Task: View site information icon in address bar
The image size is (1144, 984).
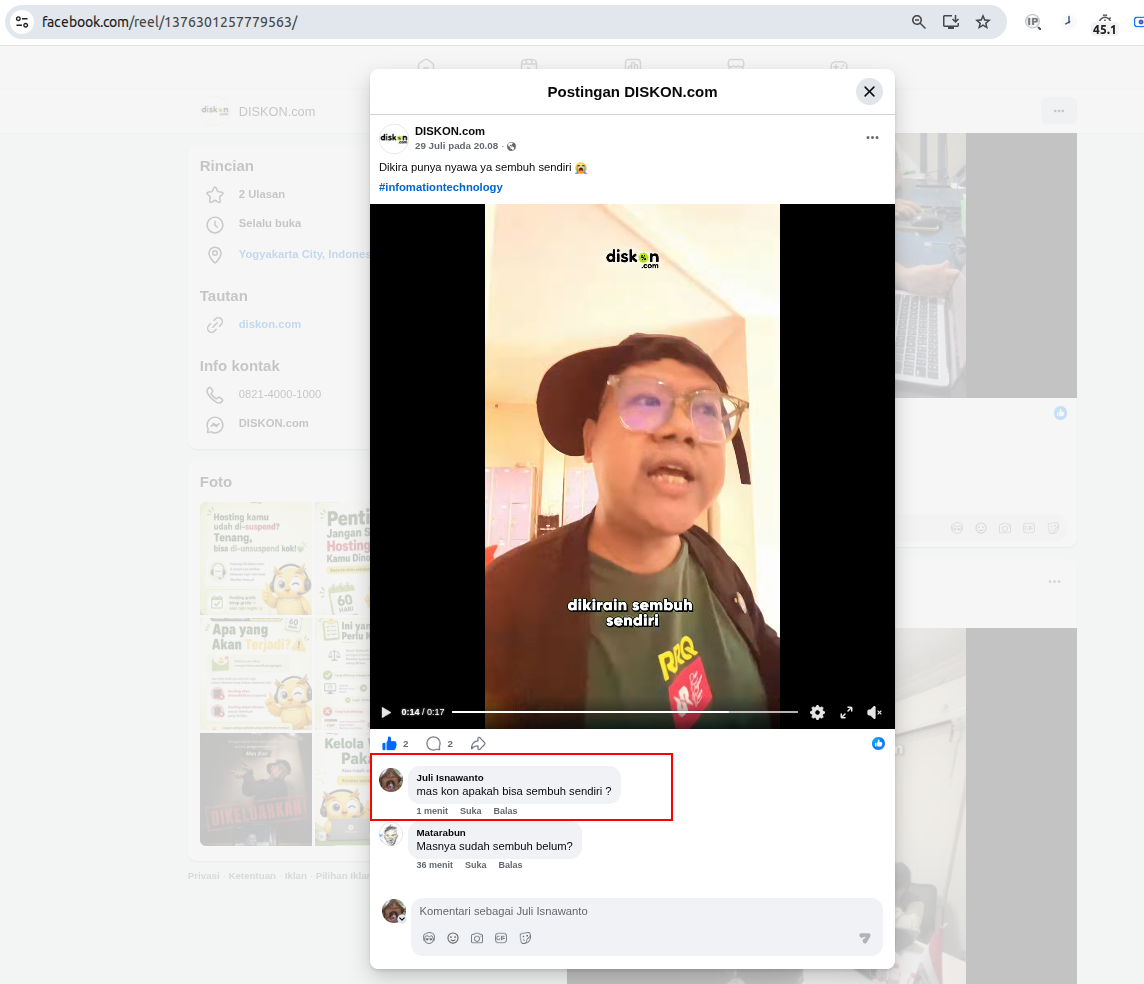Action: 23,22
